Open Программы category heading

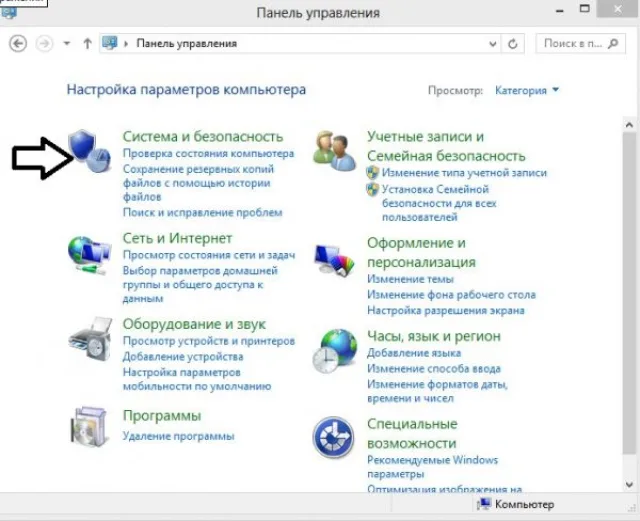pyautogui.click(x=162, y=416)
